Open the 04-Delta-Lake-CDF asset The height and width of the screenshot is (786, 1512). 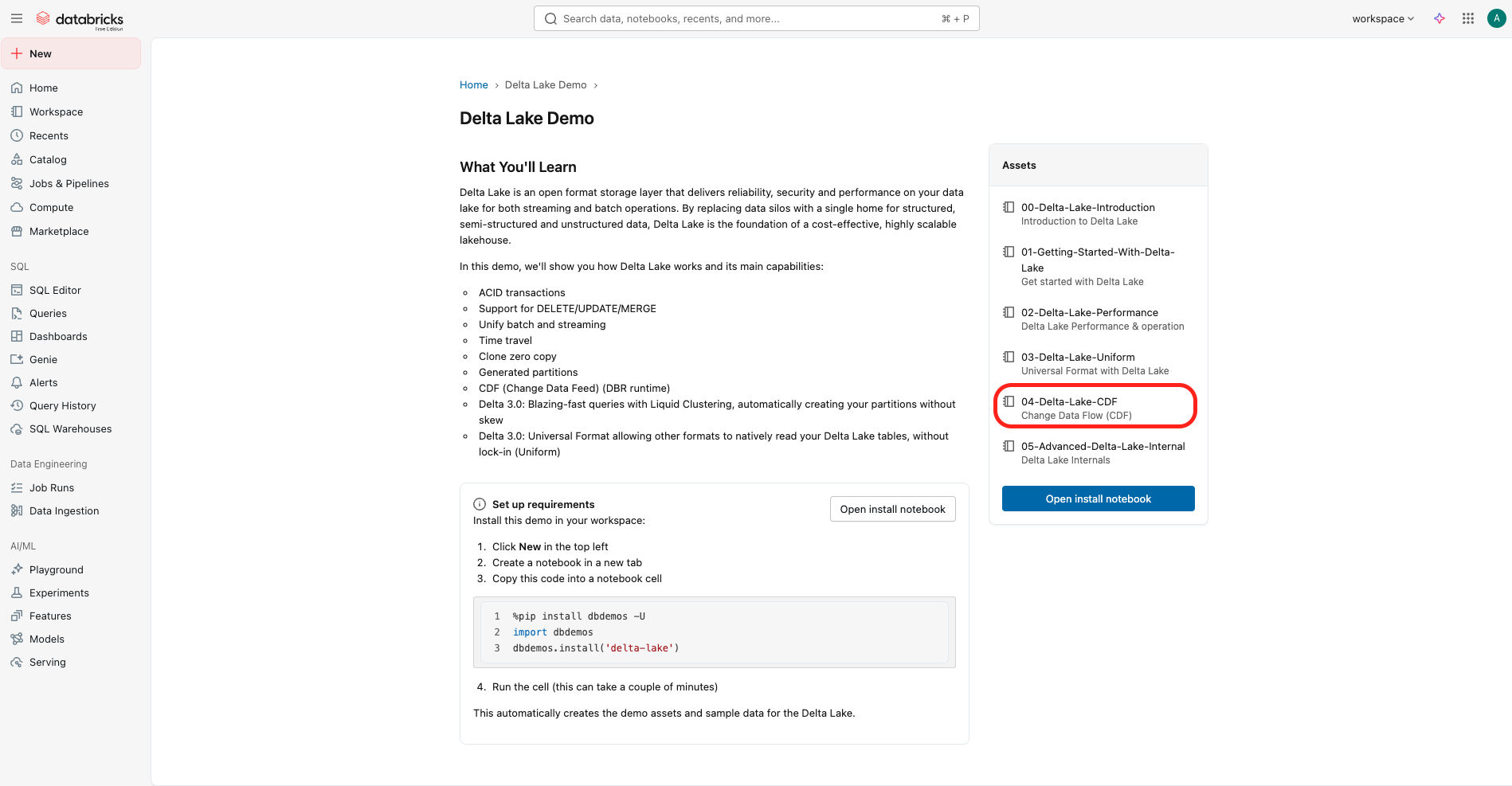(1069, 401)
